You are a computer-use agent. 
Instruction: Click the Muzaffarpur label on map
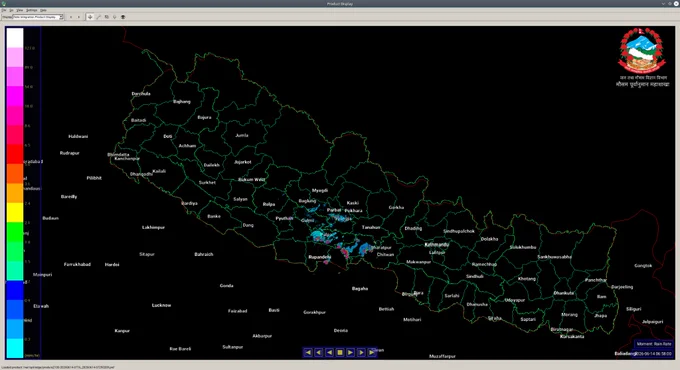pos(442,356)
